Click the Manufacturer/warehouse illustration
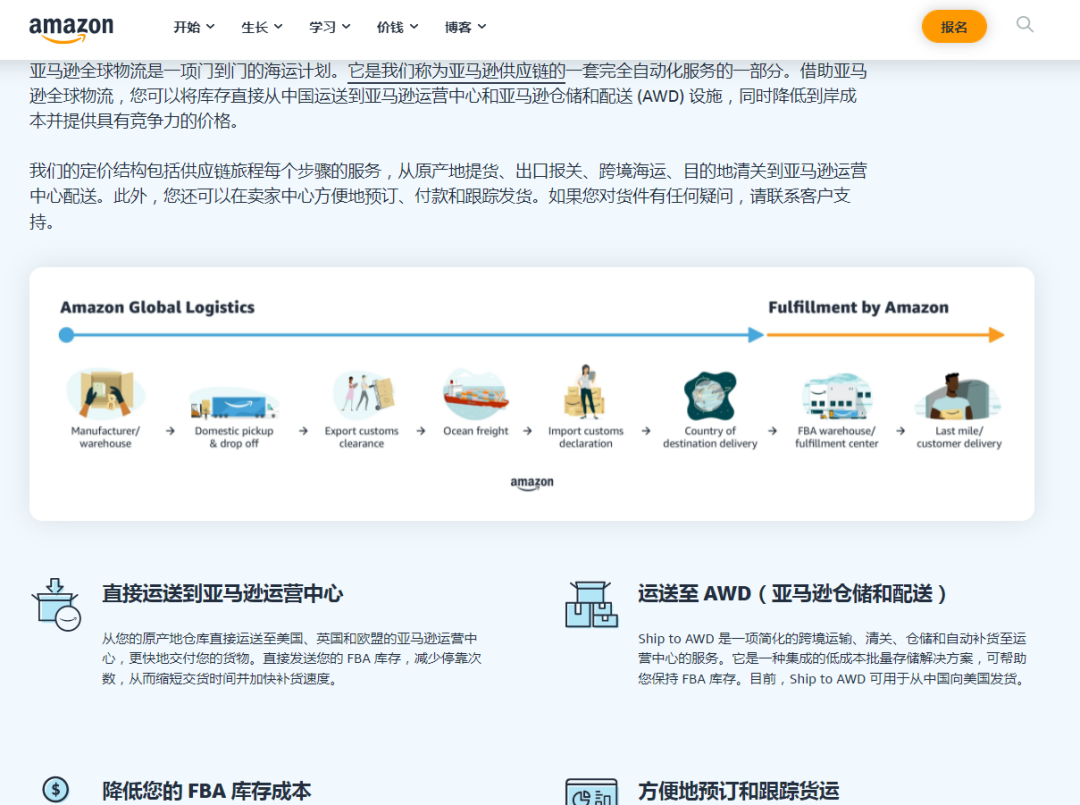This screenshot has width=1080, height=805. (105, 393)
